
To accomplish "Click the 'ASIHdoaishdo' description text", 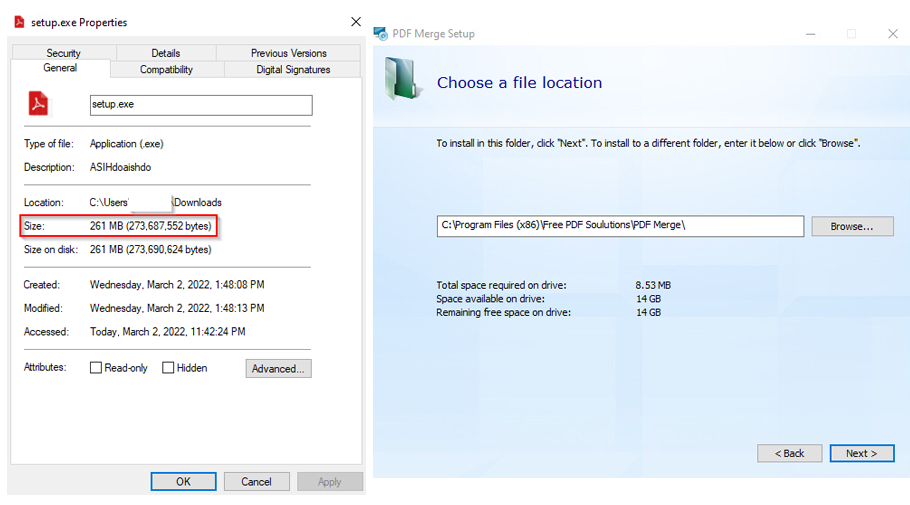I will pyautogui.click(x=120, y=167).
